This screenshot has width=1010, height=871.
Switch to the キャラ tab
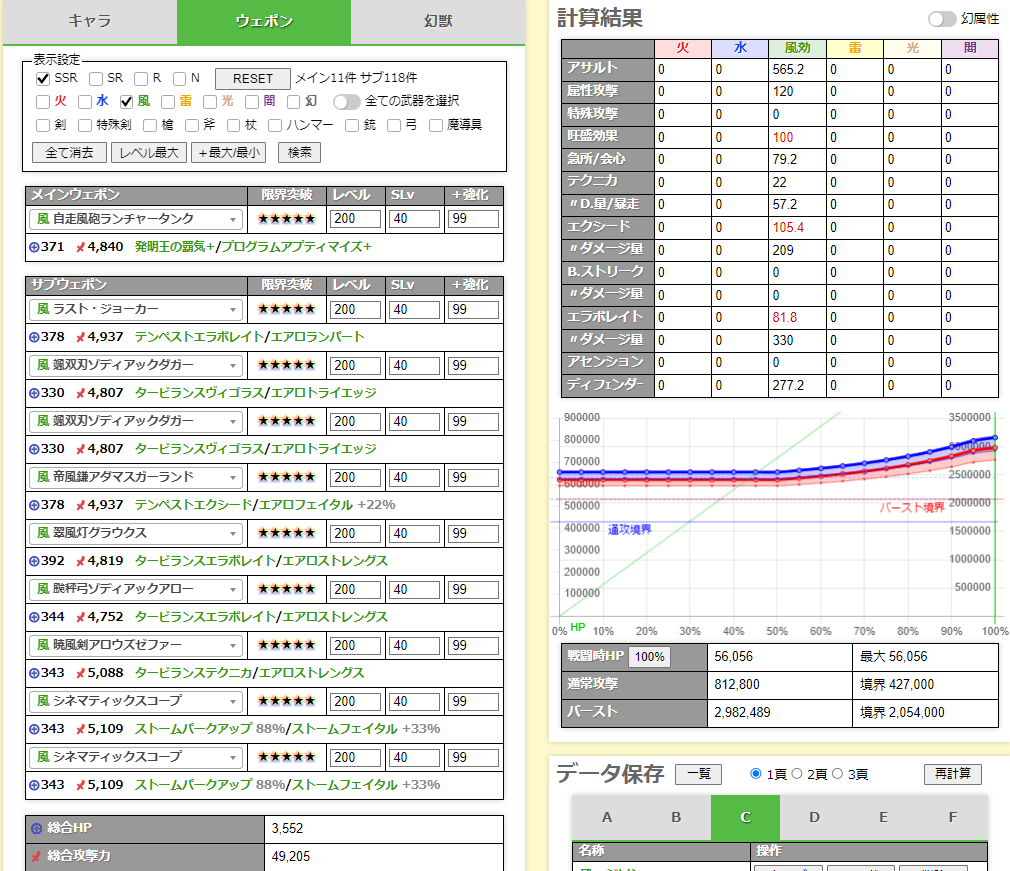(x=88, y=21)
